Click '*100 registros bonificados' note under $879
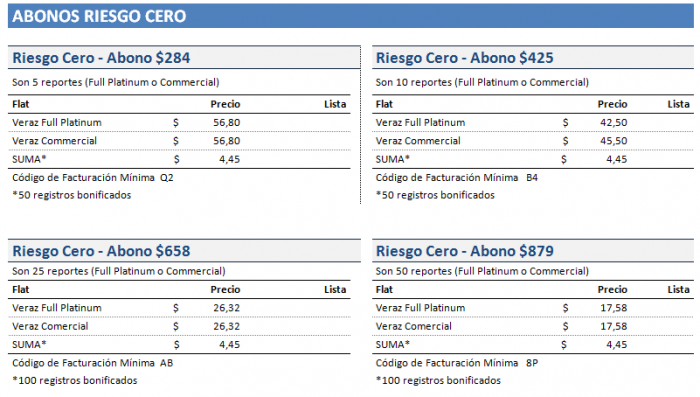This screenshot has width=700, height=397. 438,380
